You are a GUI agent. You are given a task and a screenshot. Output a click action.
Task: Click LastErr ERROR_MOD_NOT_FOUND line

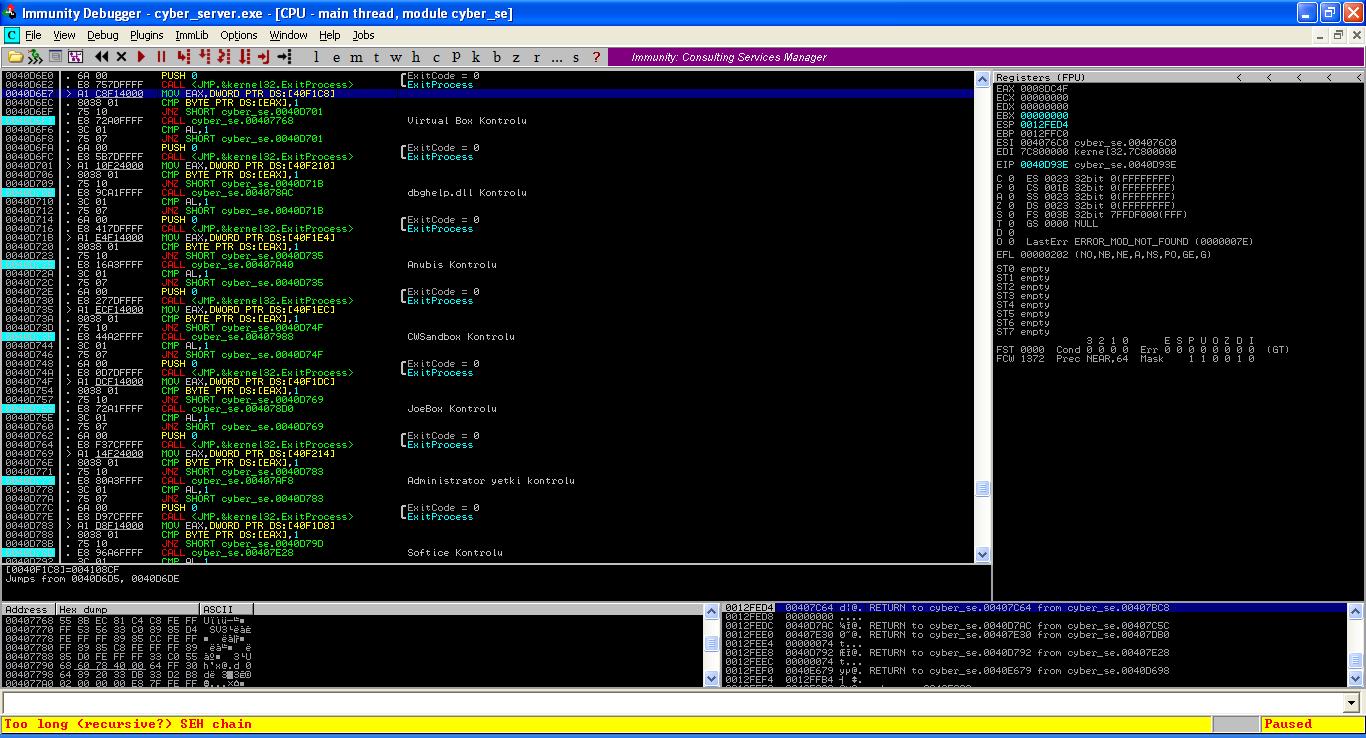1139,241
